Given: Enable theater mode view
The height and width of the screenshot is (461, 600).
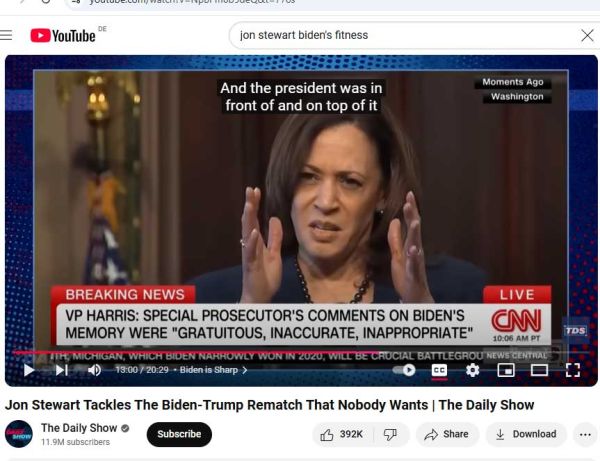Looking at the screenshot, I should click(x=539, y=370).
